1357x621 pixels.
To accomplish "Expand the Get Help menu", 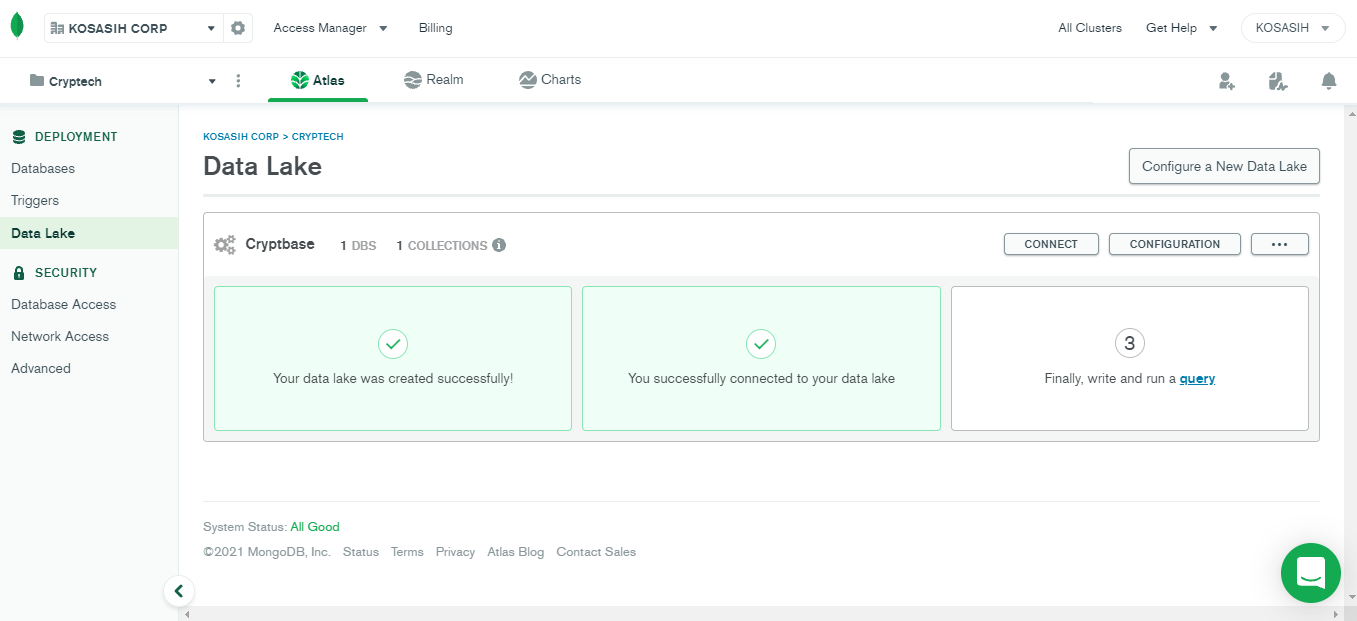I will pos(1182,28).
